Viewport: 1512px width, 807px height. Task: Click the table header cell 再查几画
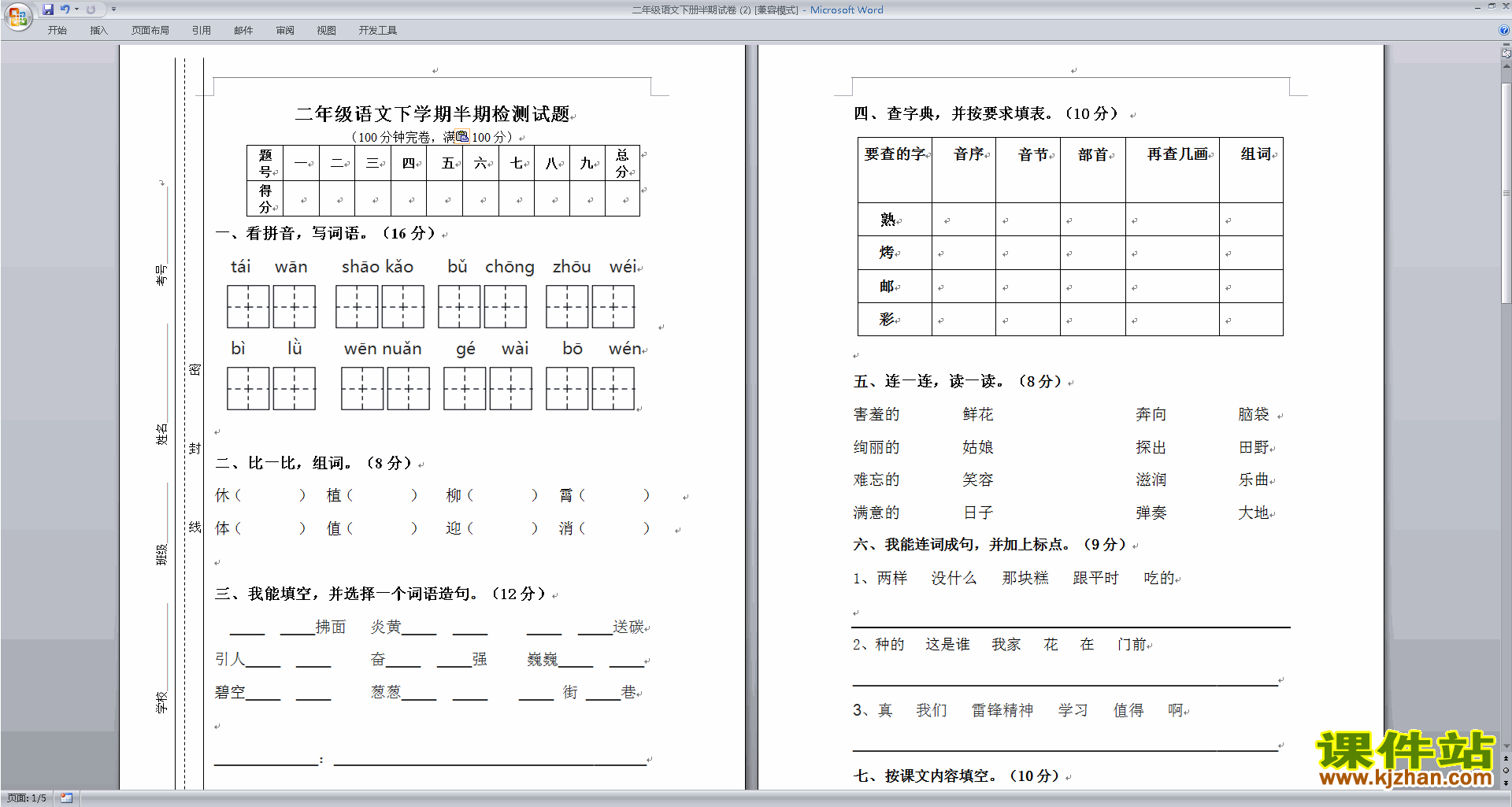coord(1173,170)
